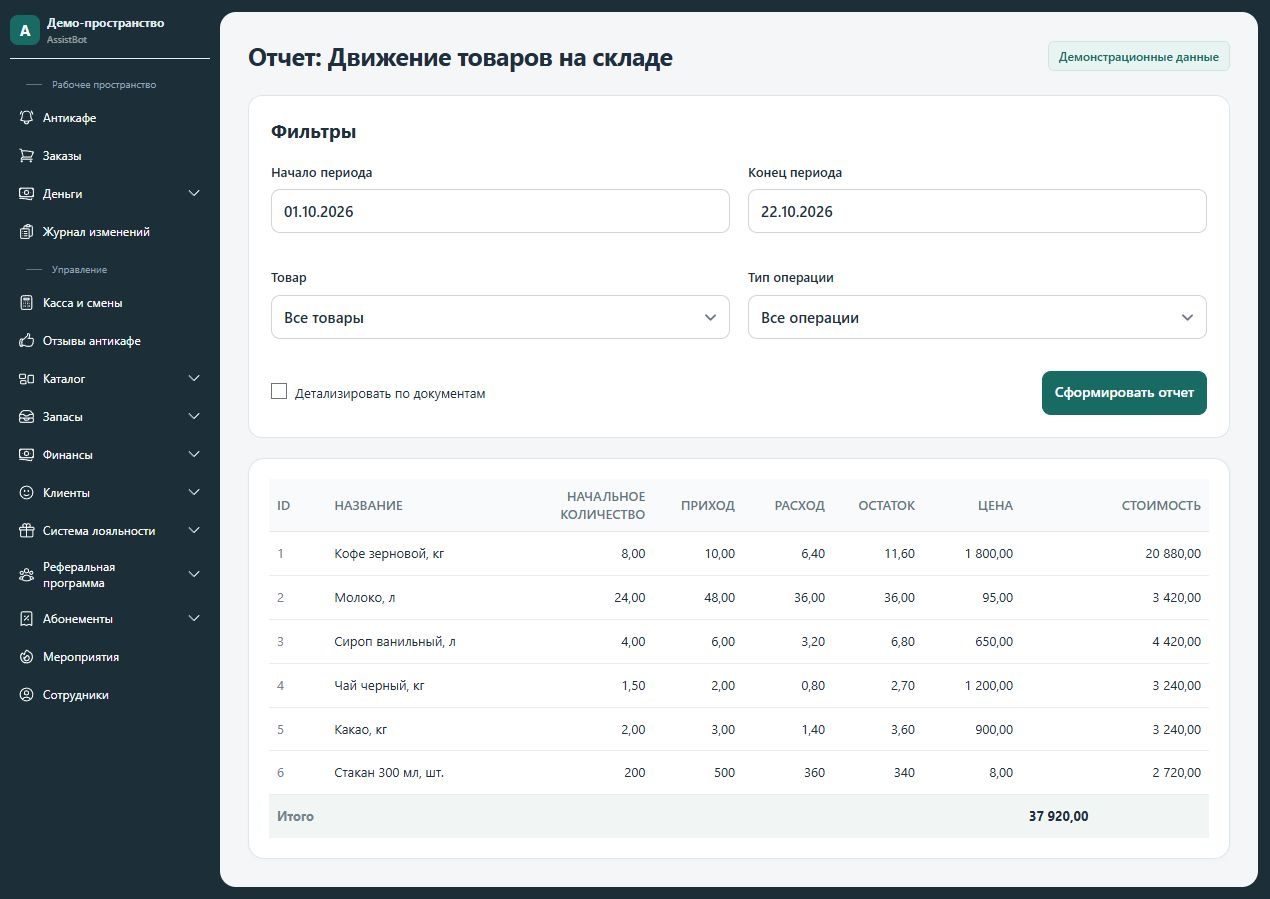Image resolution: width=1270 pixels, height=899 pixels.
Task: Click the Заказы cart icon
Action: click(27, 156)
